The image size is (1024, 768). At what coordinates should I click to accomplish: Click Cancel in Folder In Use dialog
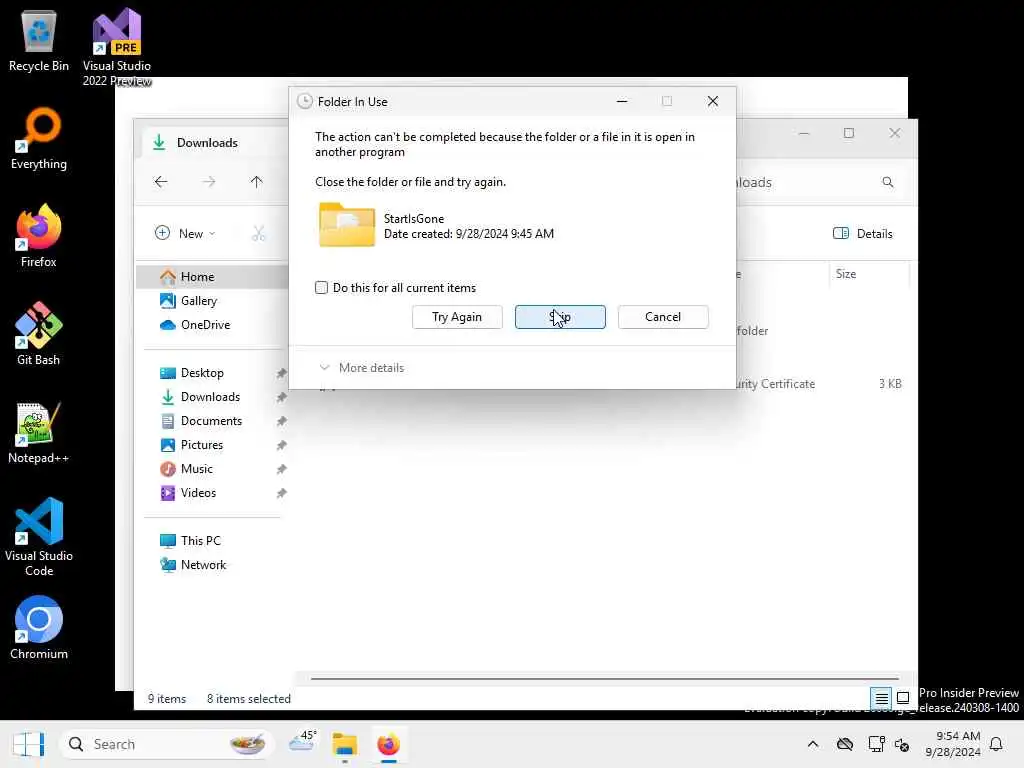663,317
